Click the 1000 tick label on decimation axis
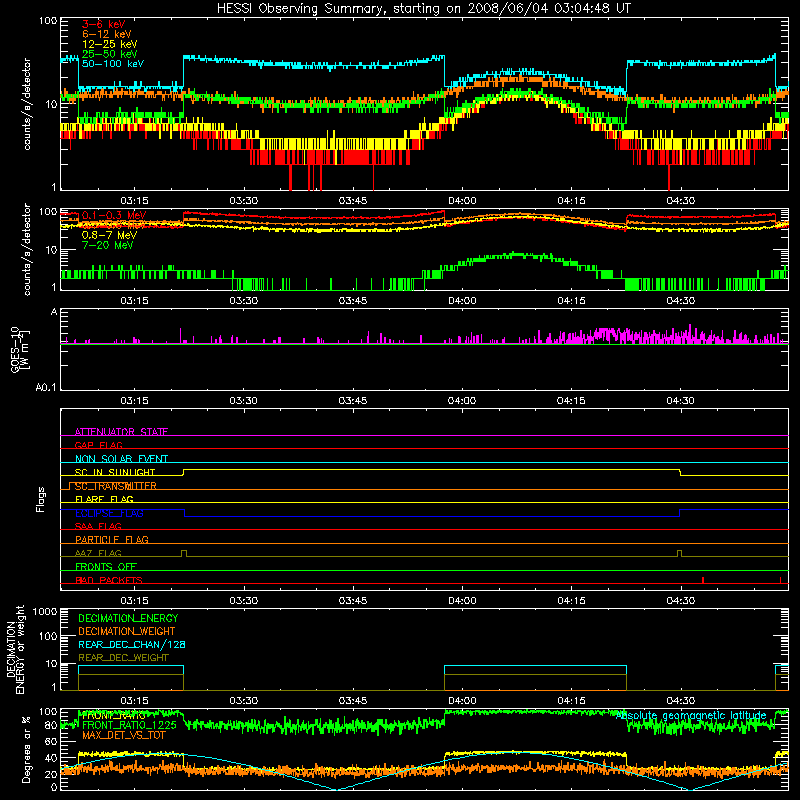Viewport: 800px width, 800px height. coord(45,612)
